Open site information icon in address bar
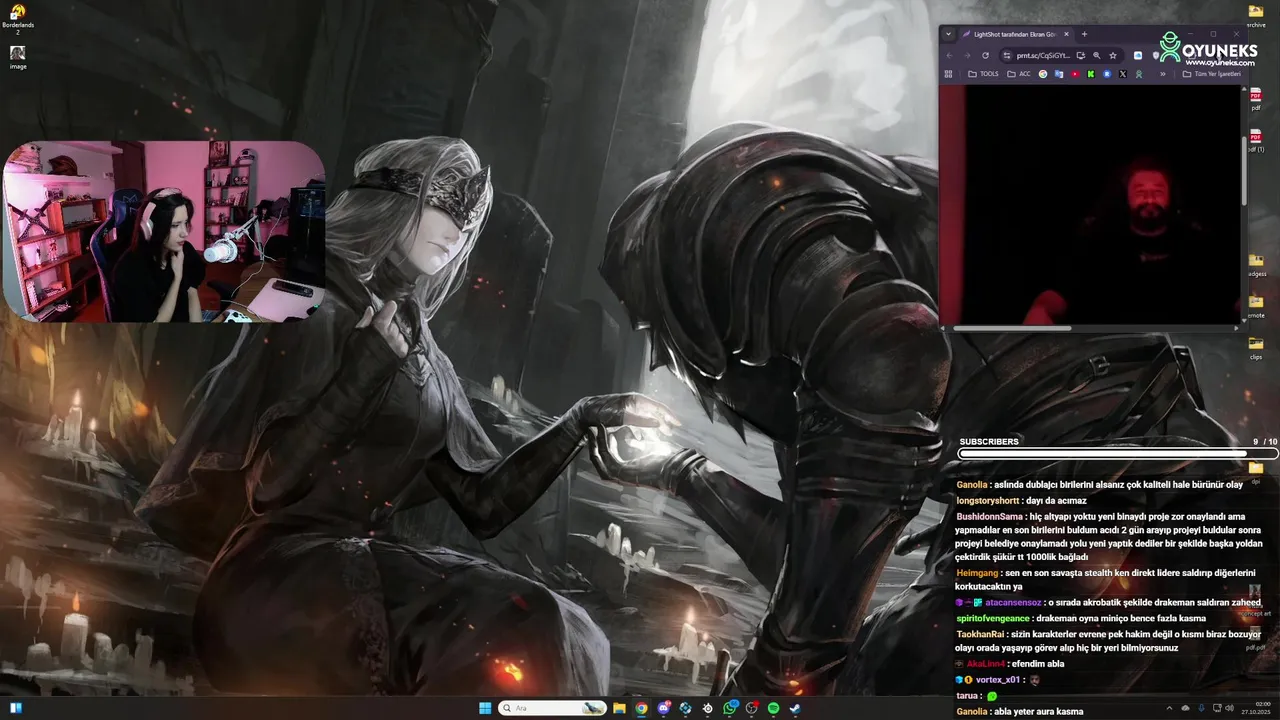This screenshot has height=720, width=1280. pyautogui.click(x=1006, y=56)
